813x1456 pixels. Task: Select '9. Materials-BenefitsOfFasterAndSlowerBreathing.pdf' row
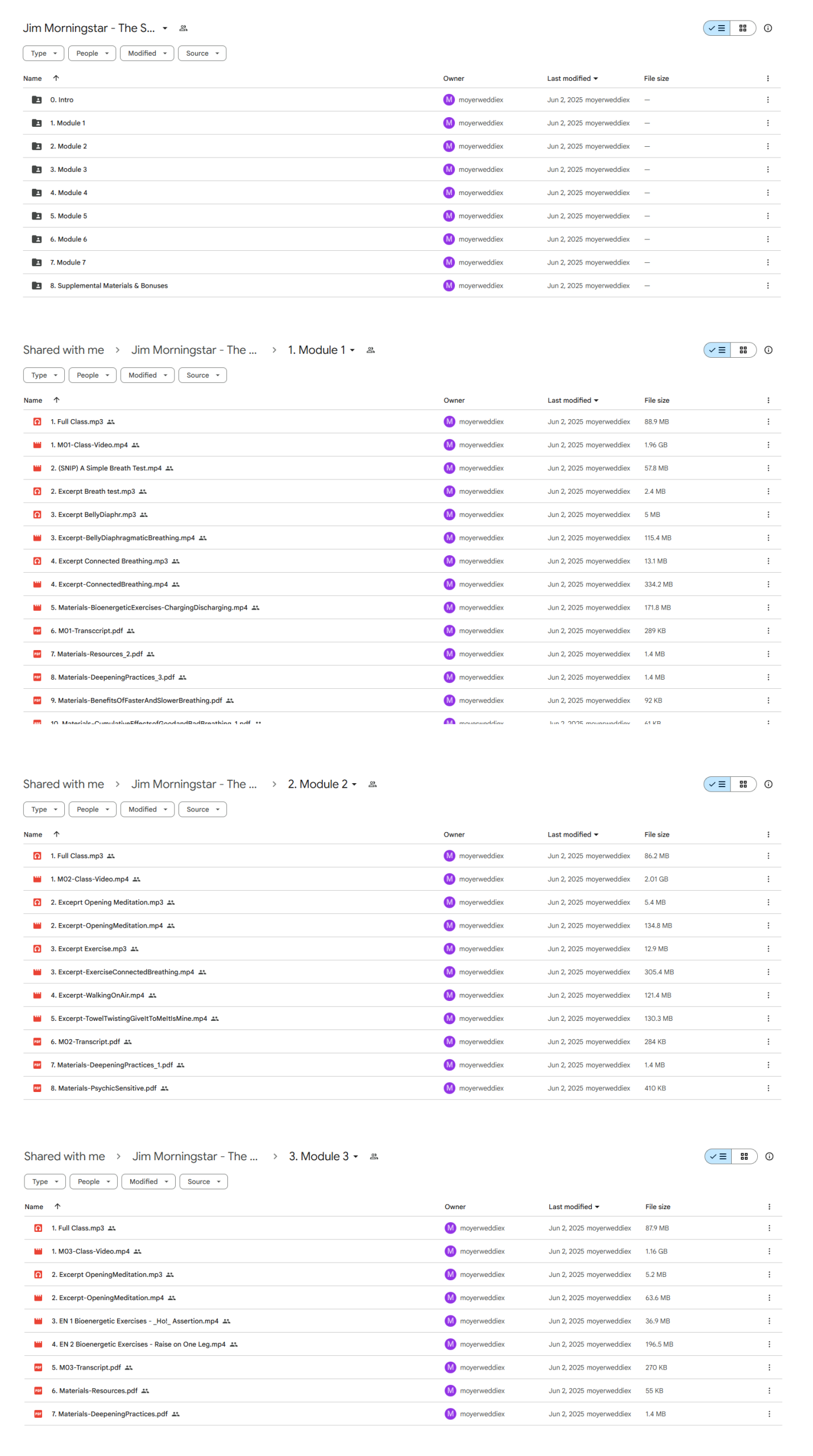click(402, 700)
